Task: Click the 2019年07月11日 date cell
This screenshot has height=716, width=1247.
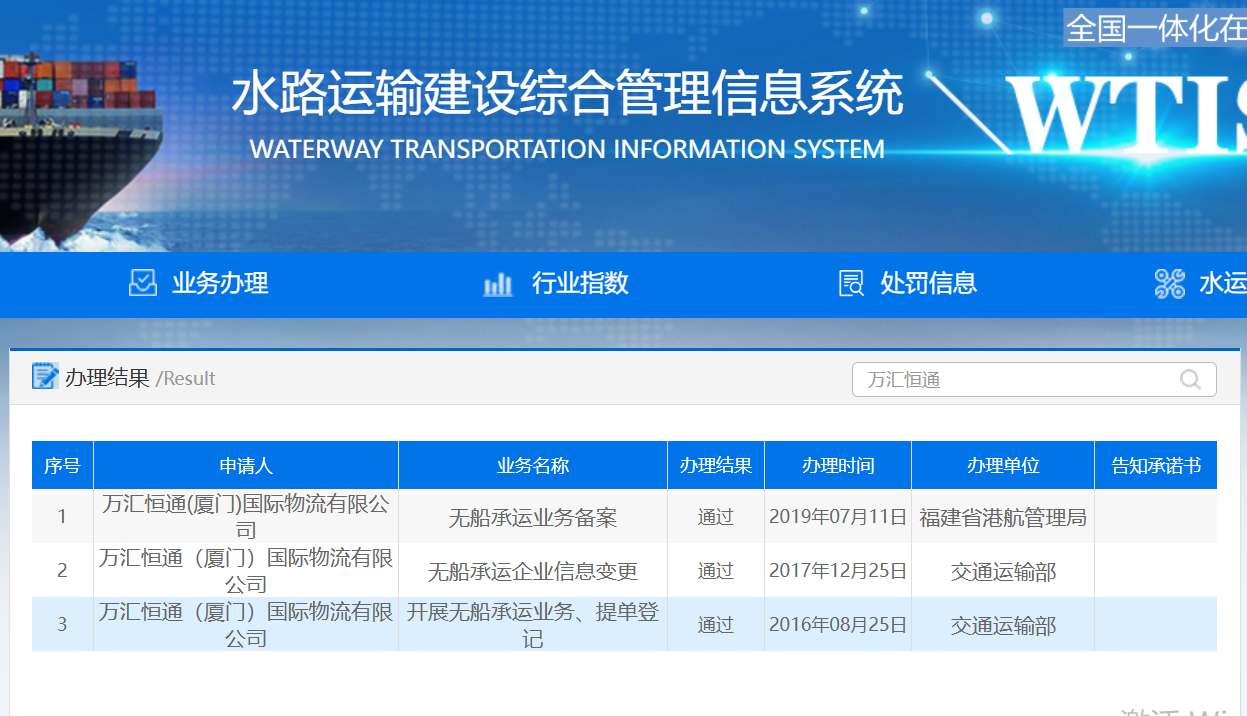Action: click(838, 518)
